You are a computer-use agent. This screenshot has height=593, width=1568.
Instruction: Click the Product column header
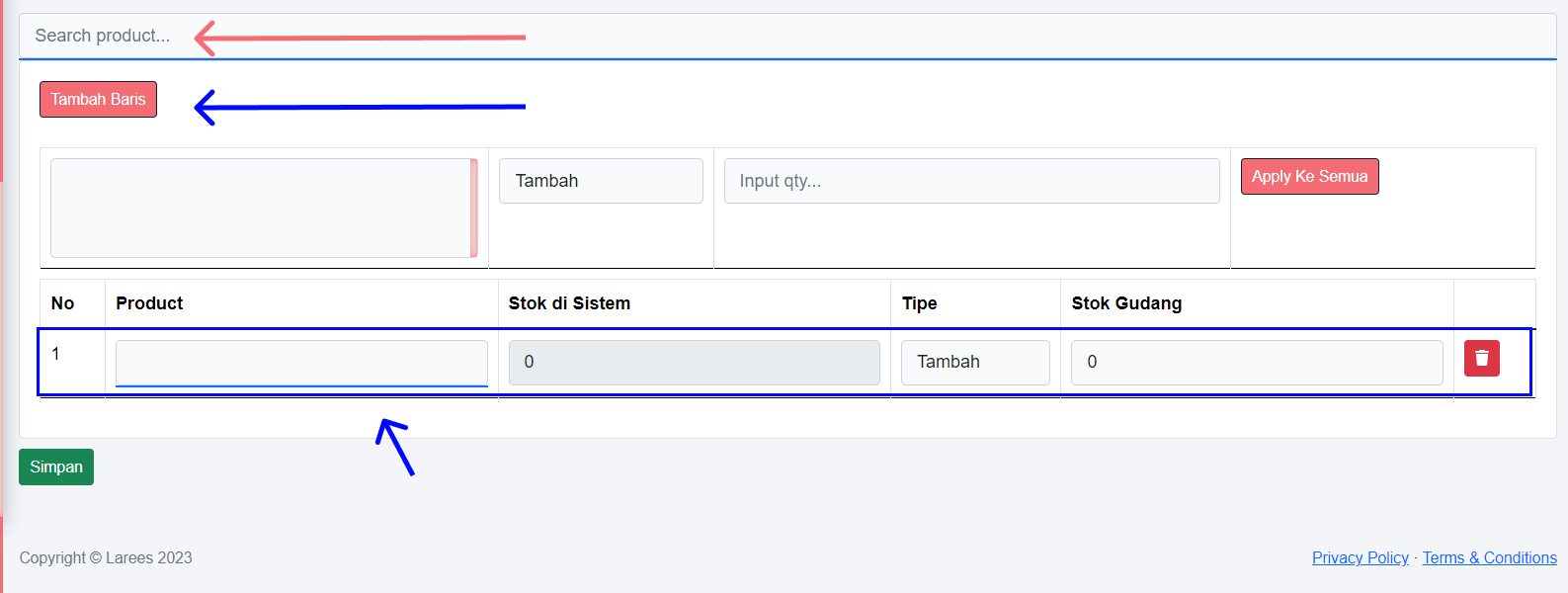[x=149, y=303]
